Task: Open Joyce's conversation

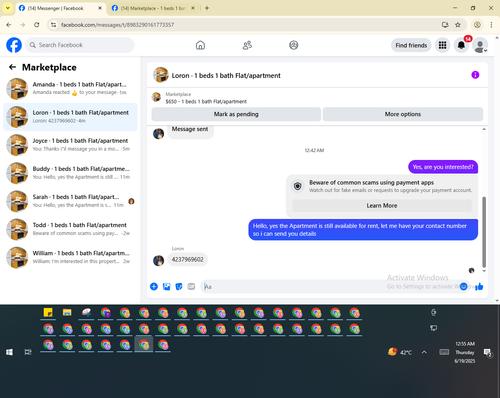Action: [x=70, y=145]
